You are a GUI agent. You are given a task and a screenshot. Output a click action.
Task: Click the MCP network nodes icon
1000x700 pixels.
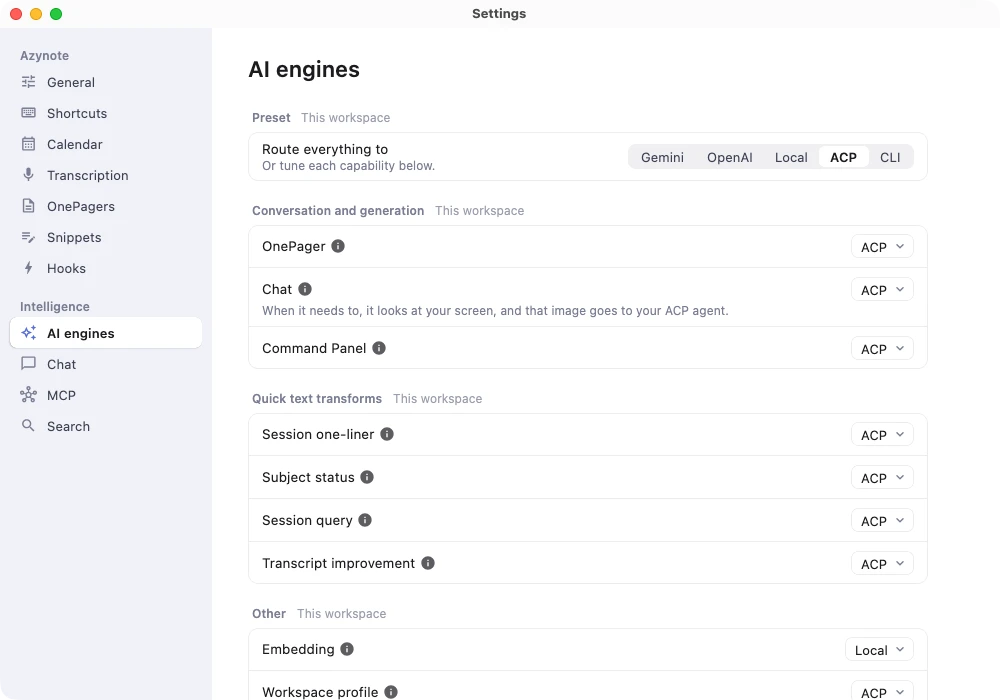click(x=28, y=395)
